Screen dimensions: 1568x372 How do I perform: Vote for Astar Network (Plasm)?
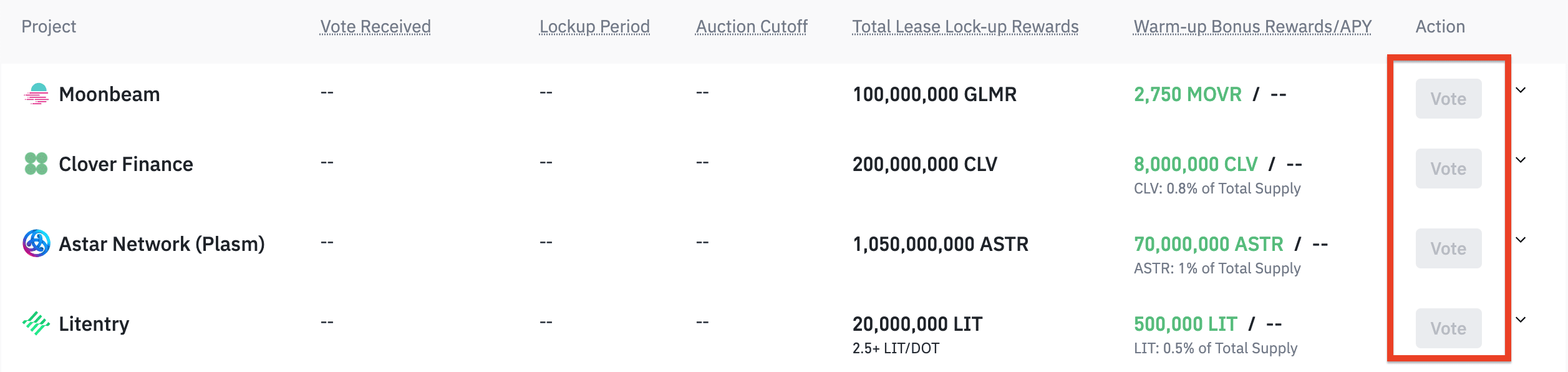tap(1448, 248)
